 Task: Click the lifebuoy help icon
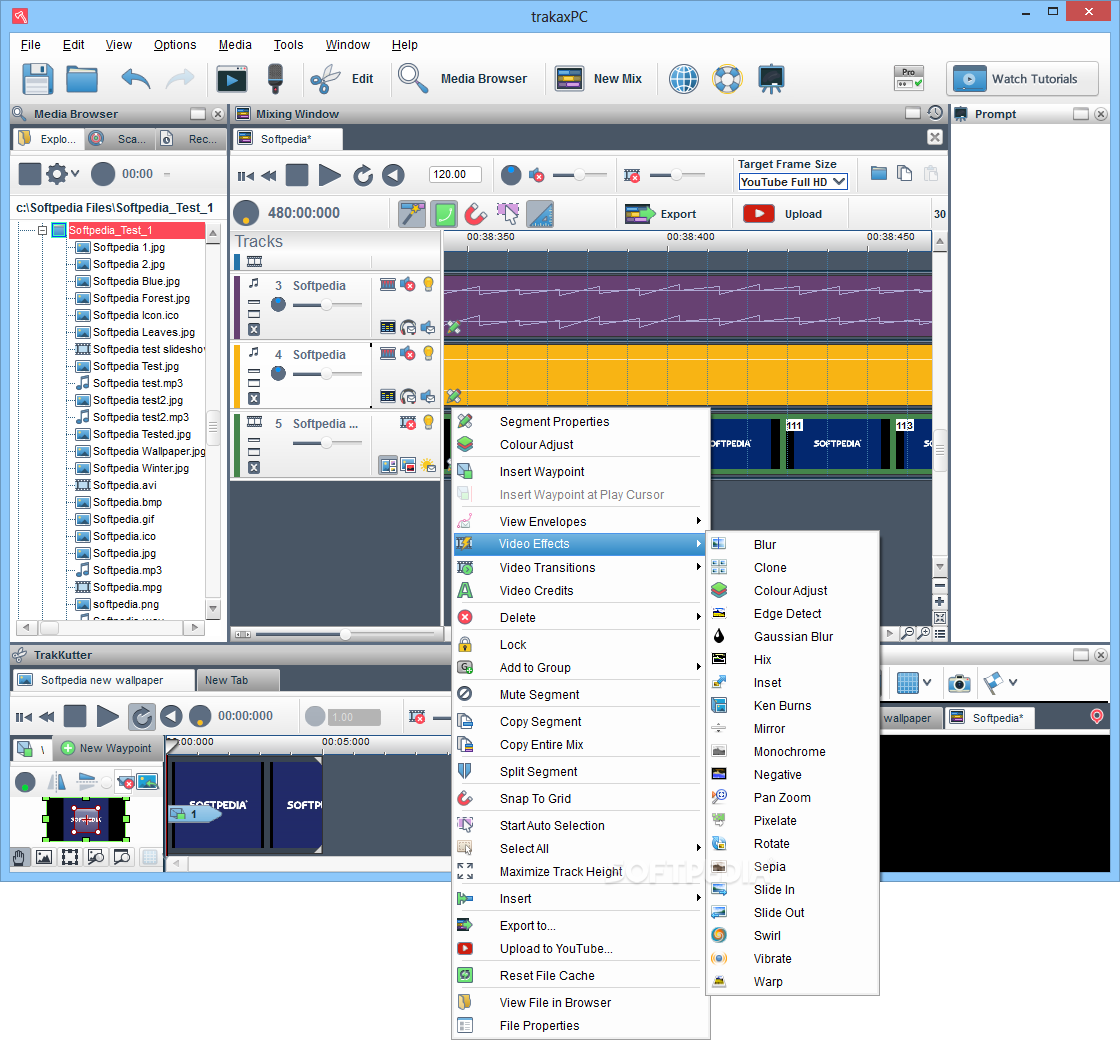click(727, 79)
